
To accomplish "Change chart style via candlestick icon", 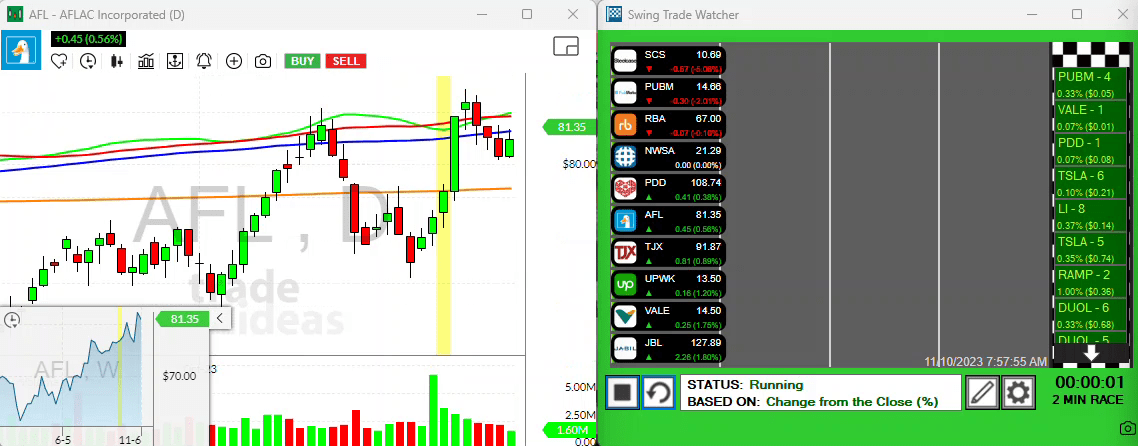I will tap(116, 62).
